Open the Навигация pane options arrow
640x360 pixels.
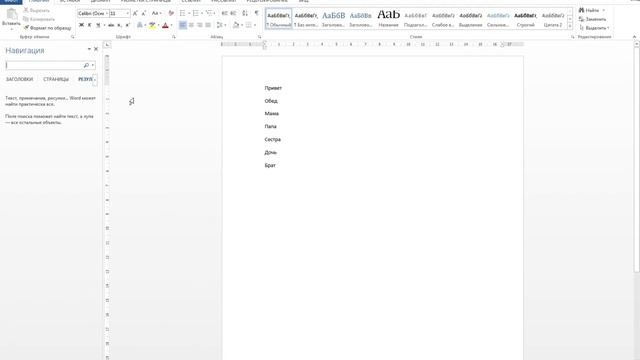(89, 49)
